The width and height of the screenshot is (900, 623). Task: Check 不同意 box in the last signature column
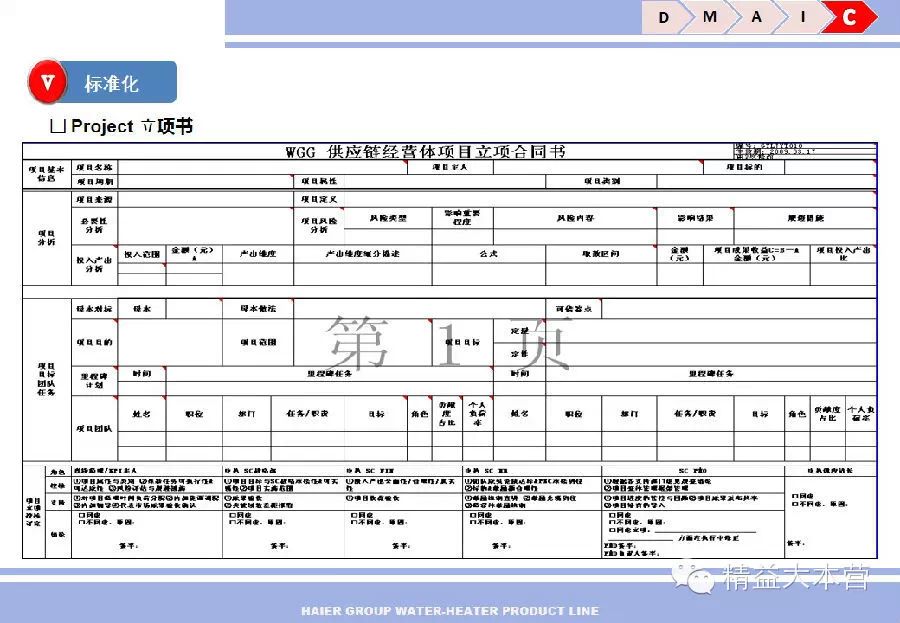click(795, 504)
